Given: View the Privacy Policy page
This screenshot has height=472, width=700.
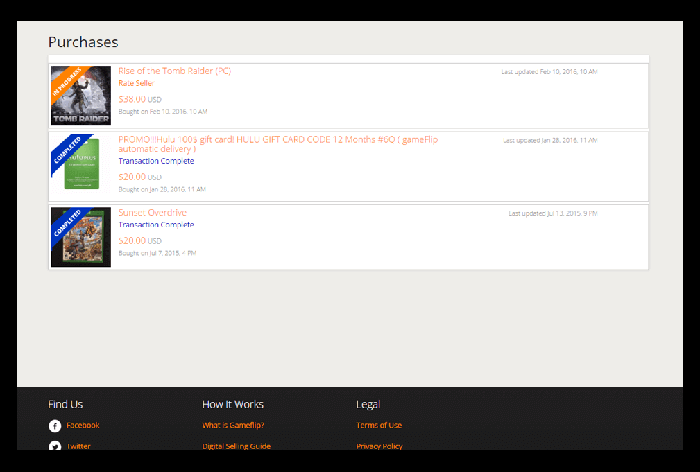Looking at the screenshot, I should click(x=379, y=446).
